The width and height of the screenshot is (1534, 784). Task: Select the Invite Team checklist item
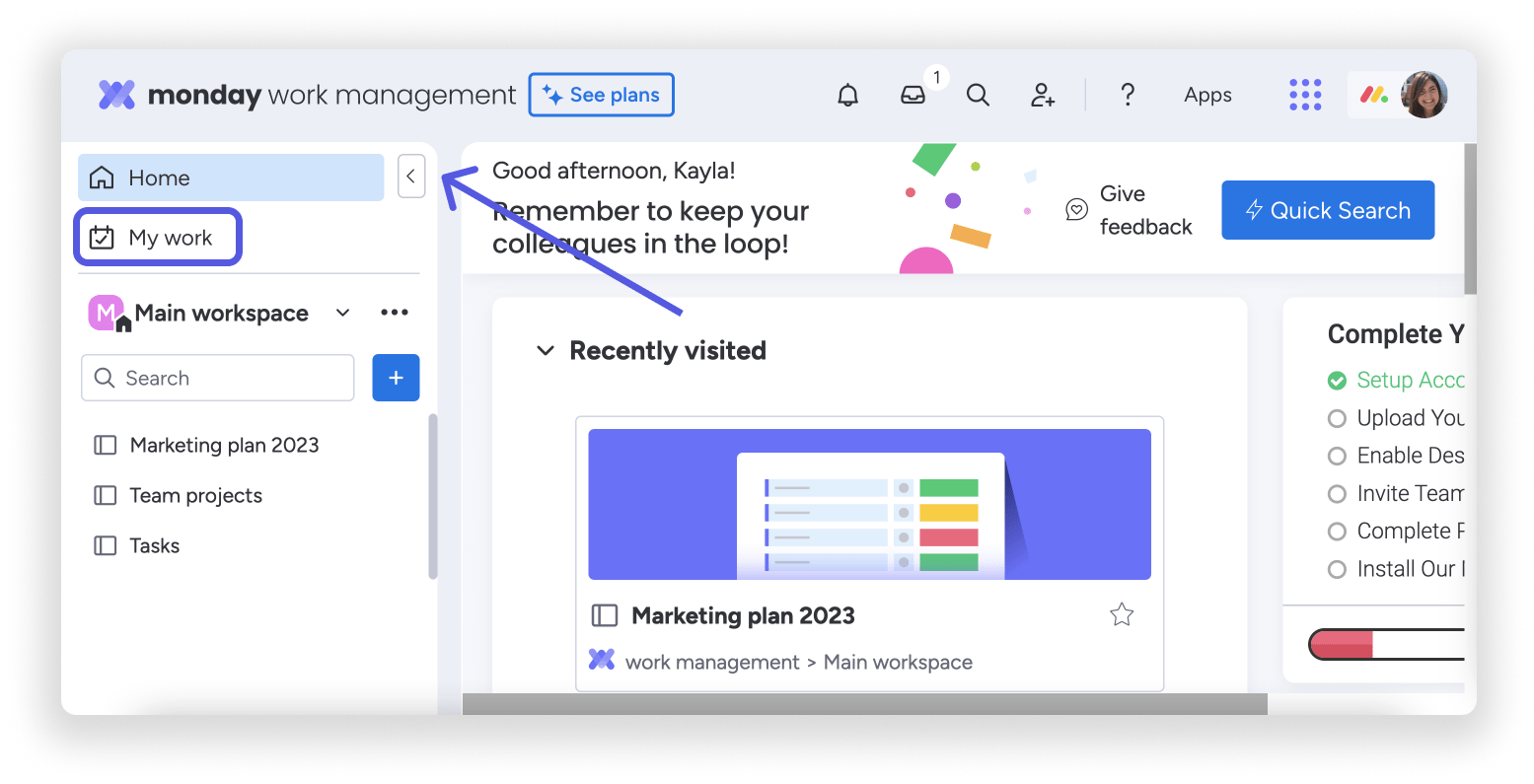[1395, 493]
